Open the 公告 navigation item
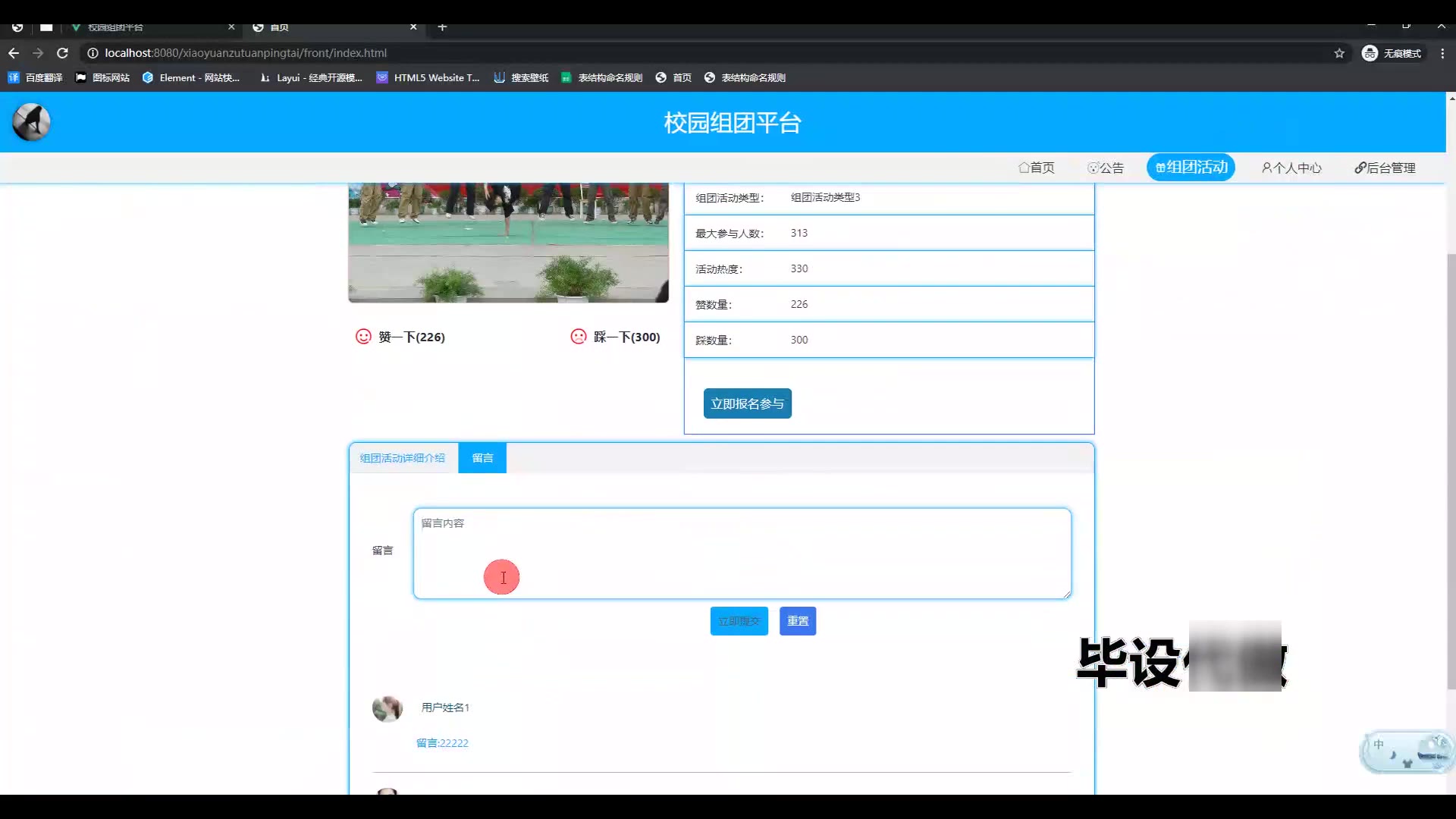 (1106, 168)
